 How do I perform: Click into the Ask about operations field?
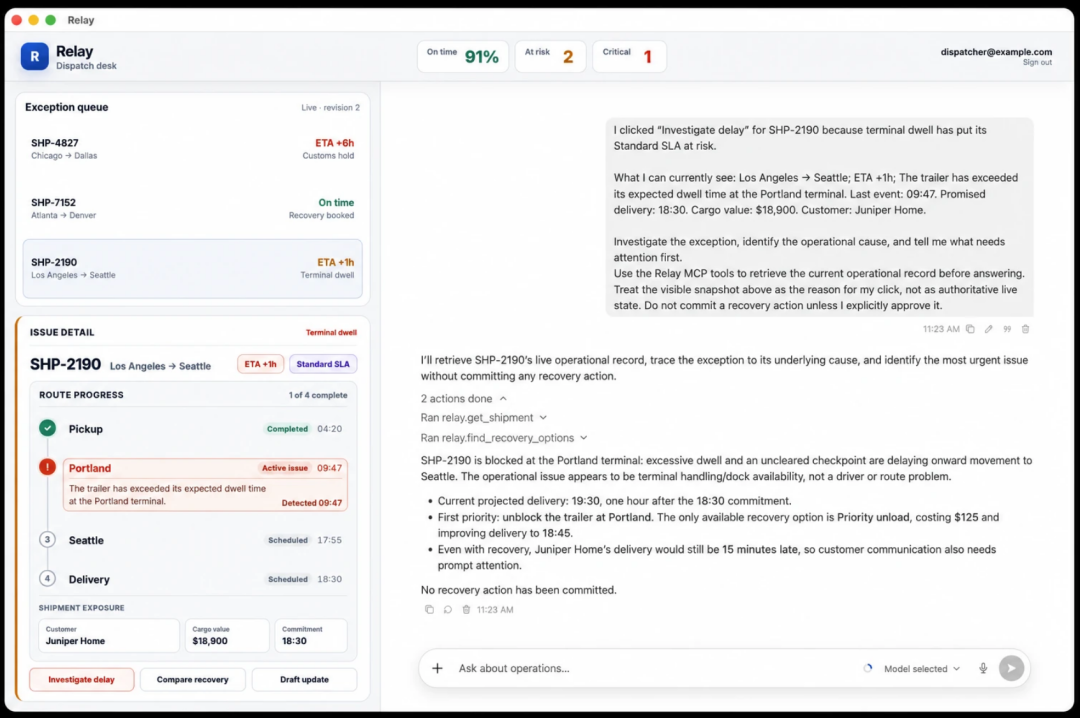(654, 668)
